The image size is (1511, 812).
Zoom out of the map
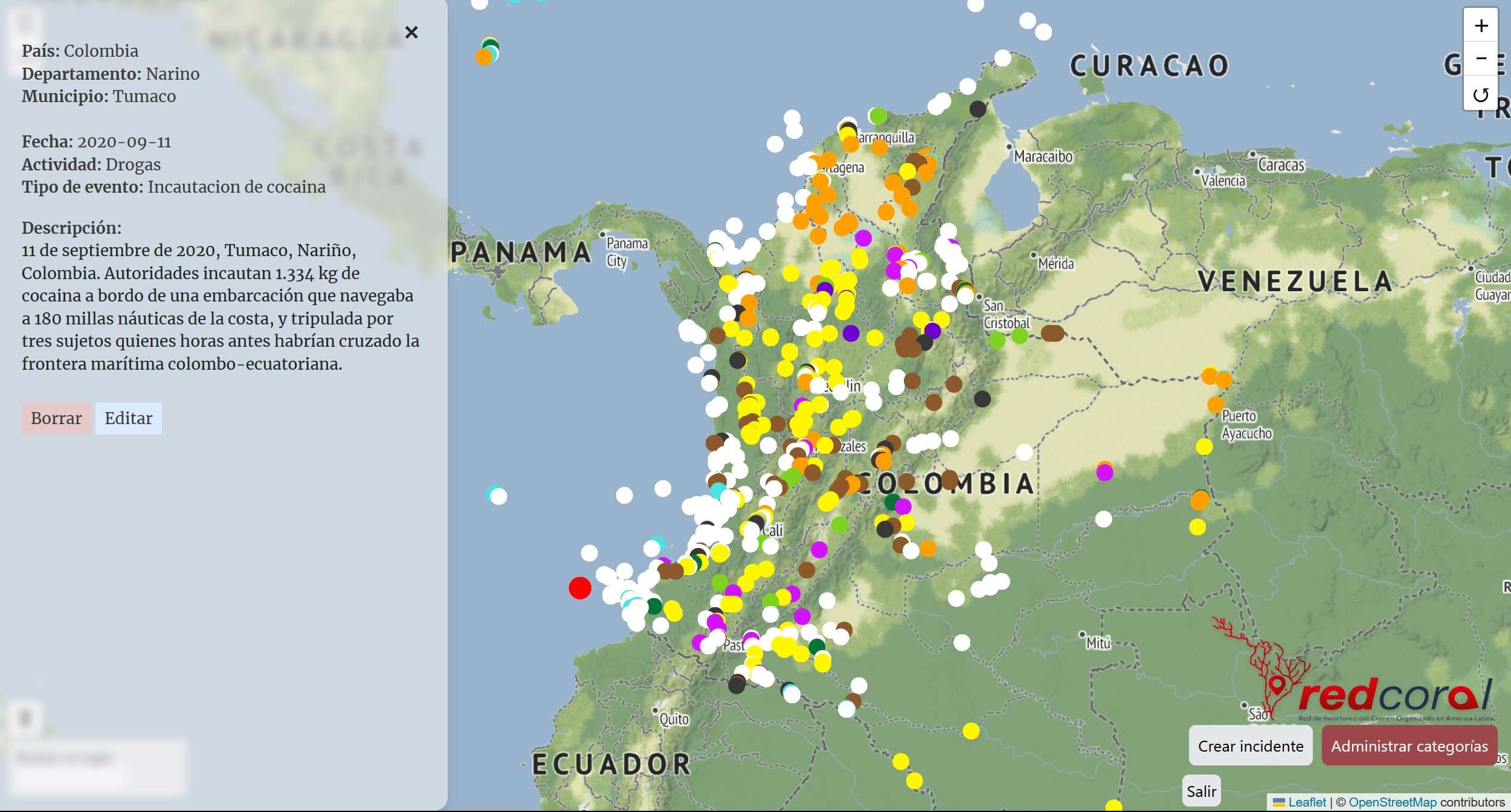1480,59
